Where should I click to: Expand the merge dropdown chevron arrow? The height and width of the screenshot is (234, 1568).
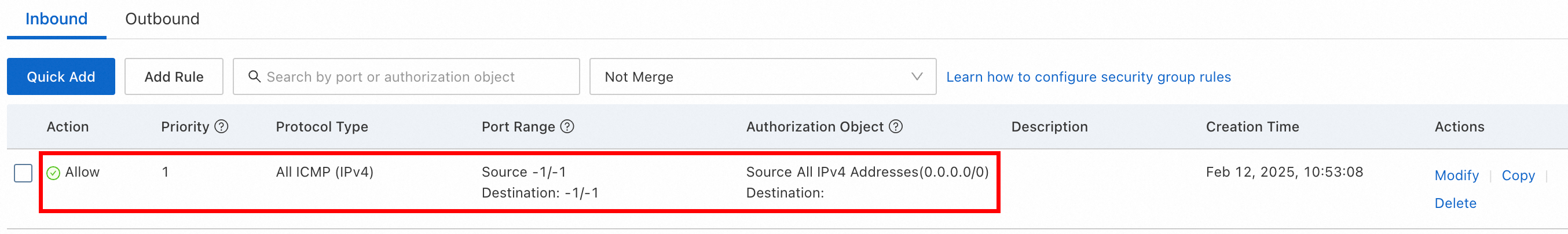[917, 77]
